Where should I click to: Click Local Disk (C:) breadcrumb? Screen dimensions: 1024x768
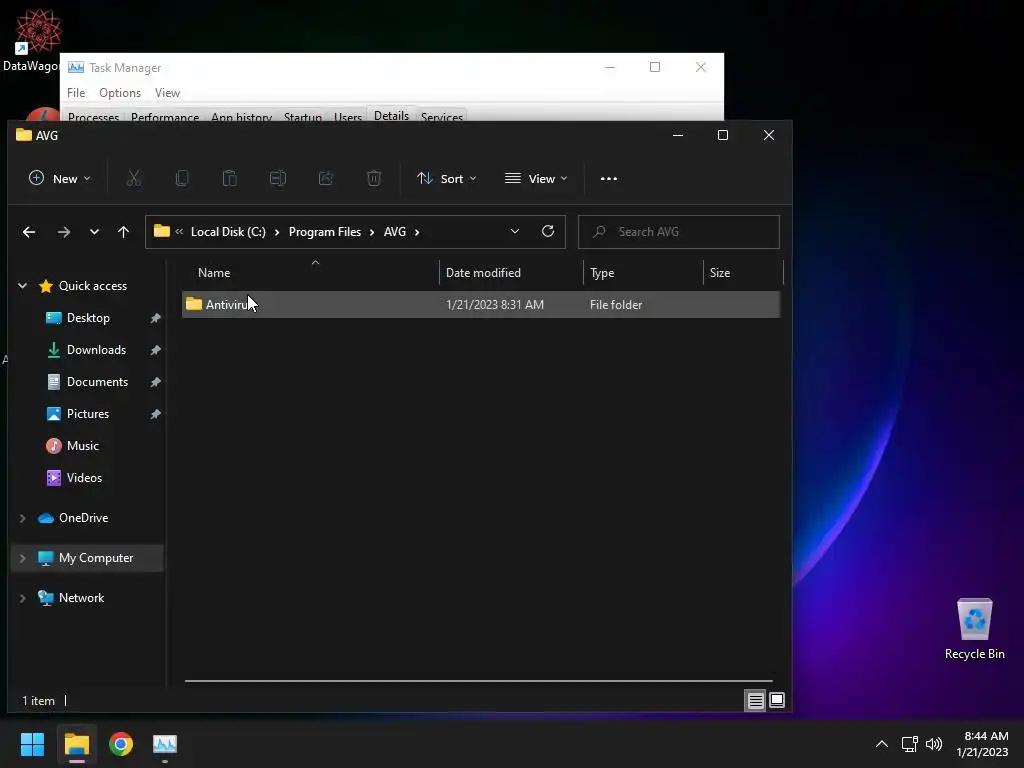(x=228, y=232)
